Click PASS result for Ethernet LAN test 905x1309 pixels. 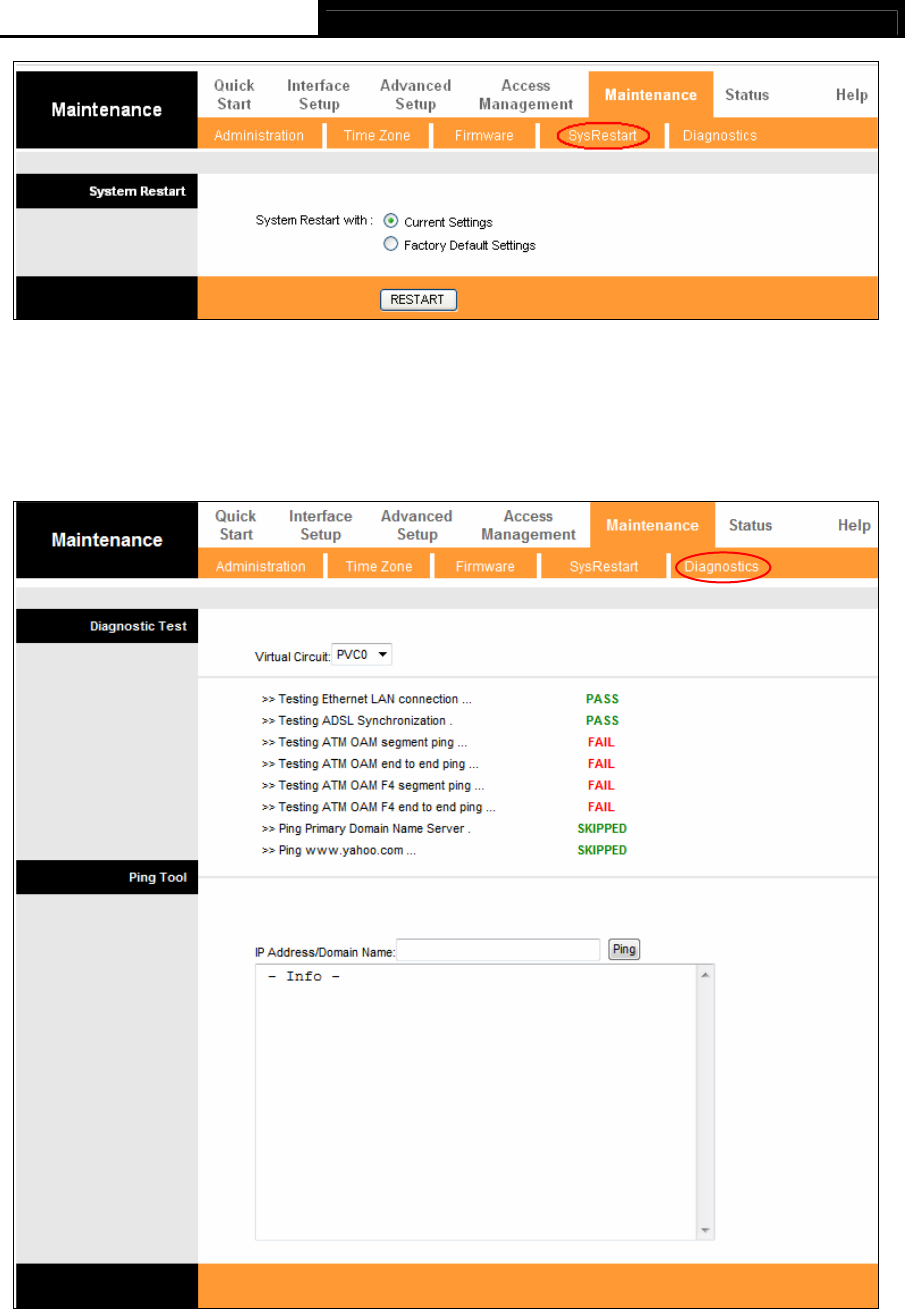pos(602,699)
